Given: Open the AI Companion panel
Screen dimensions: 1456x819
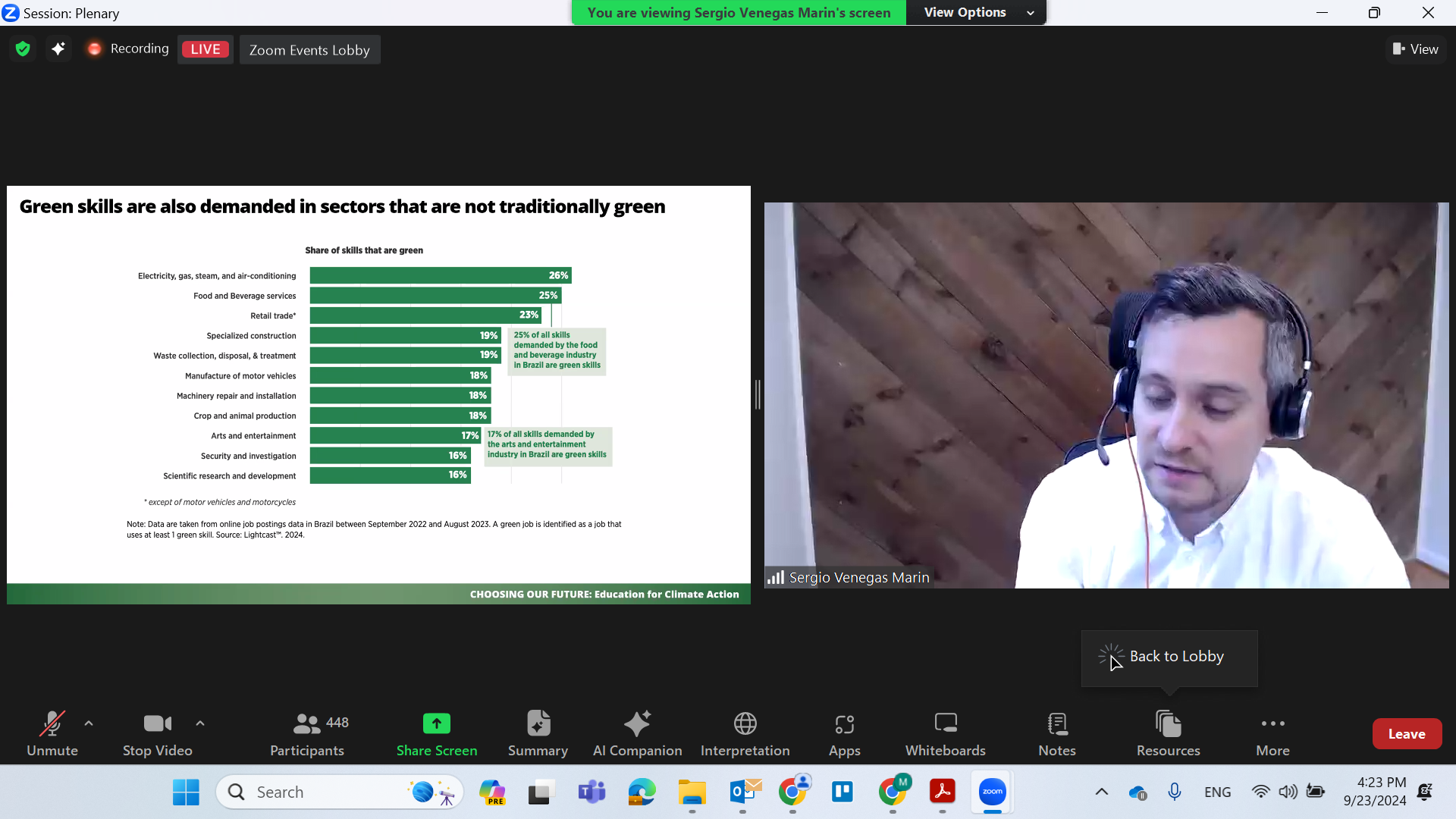Looking at the screenshot, I should 637,733.
